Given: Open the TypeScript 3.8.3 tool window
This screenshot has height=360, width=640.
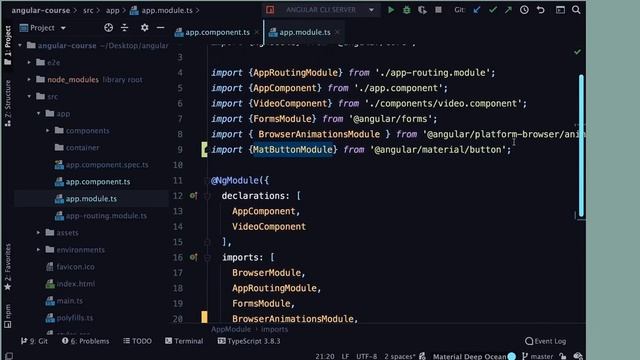Looking at the screenshot, I should [249, 341].
